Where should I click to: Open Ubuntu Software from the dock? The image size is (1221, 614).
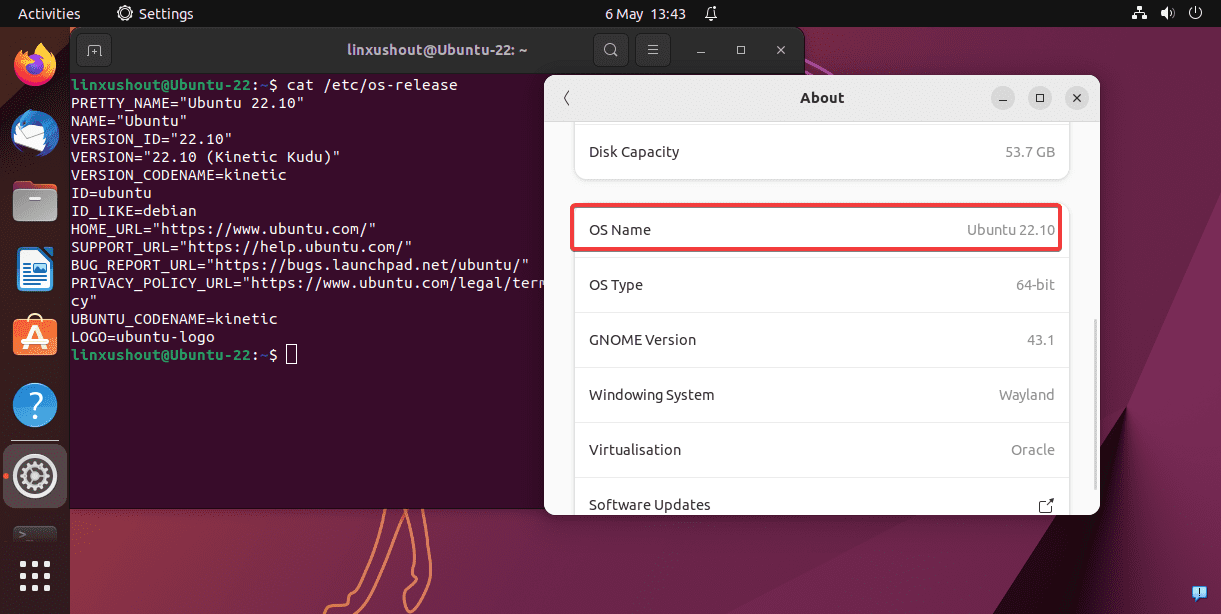[x=35, y=337]
